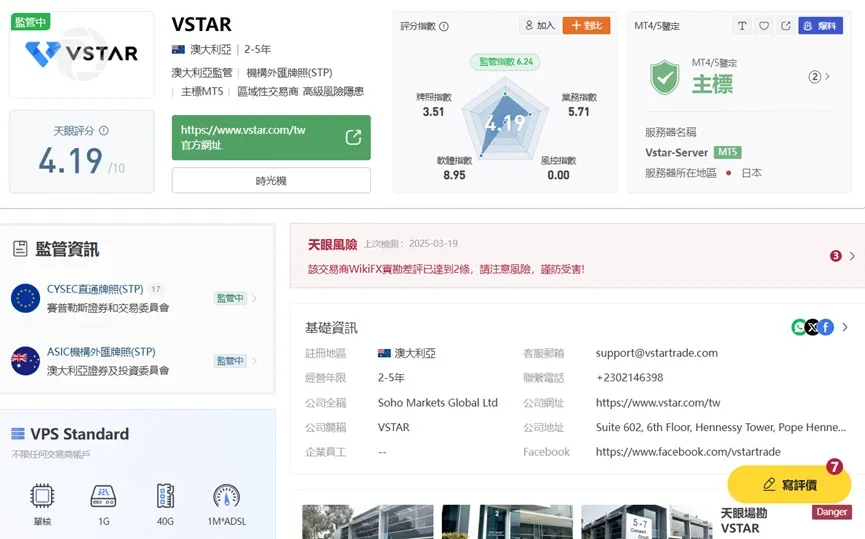Click the MT5 tag beside Vstar-Server
The width and height of the screenshot is (865, 539).
728,152
